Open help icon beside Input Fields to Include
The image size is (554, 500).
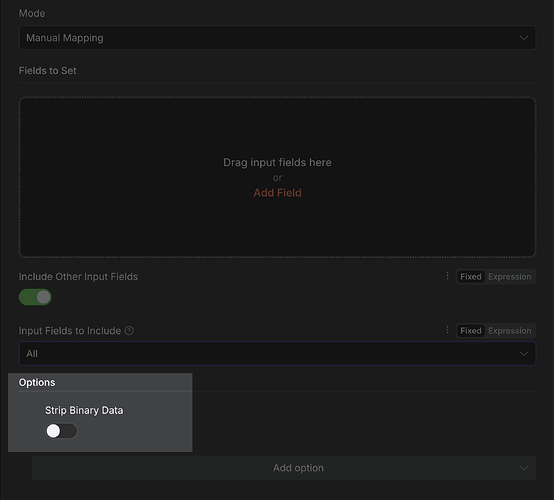129,331
